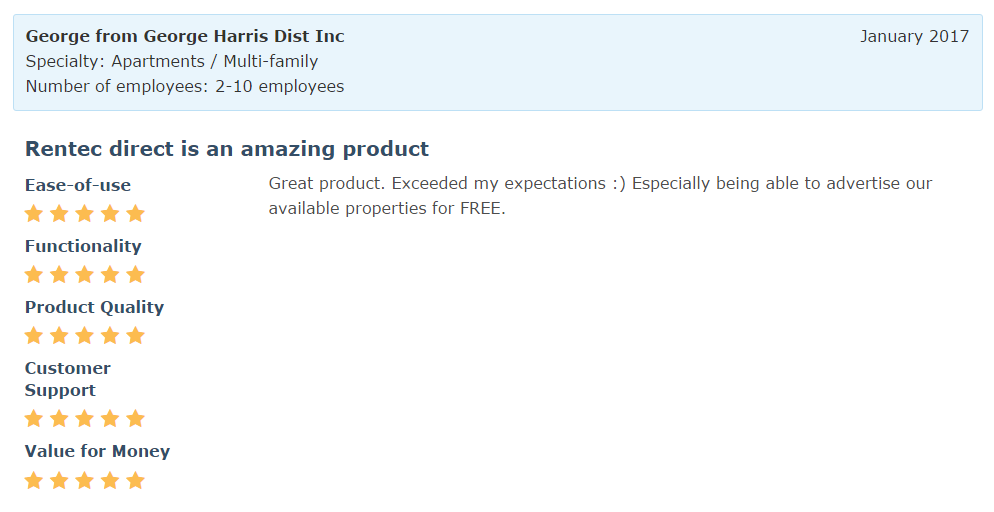994x512 pixels.
Task: Click the fifth star under Ease-of-use
Action: click(136, 213)
